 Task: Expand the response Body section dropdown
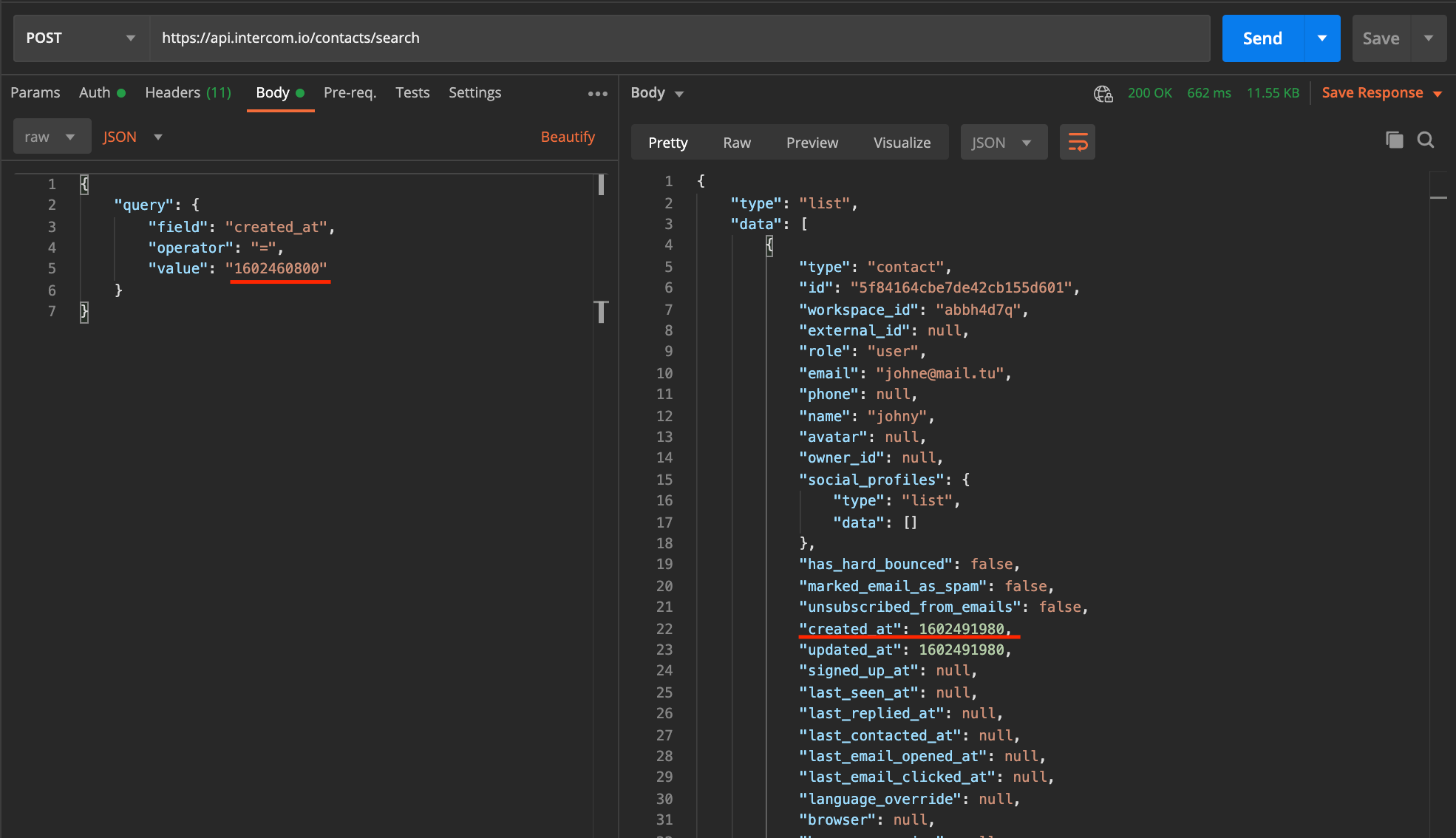tap(657, 93)
